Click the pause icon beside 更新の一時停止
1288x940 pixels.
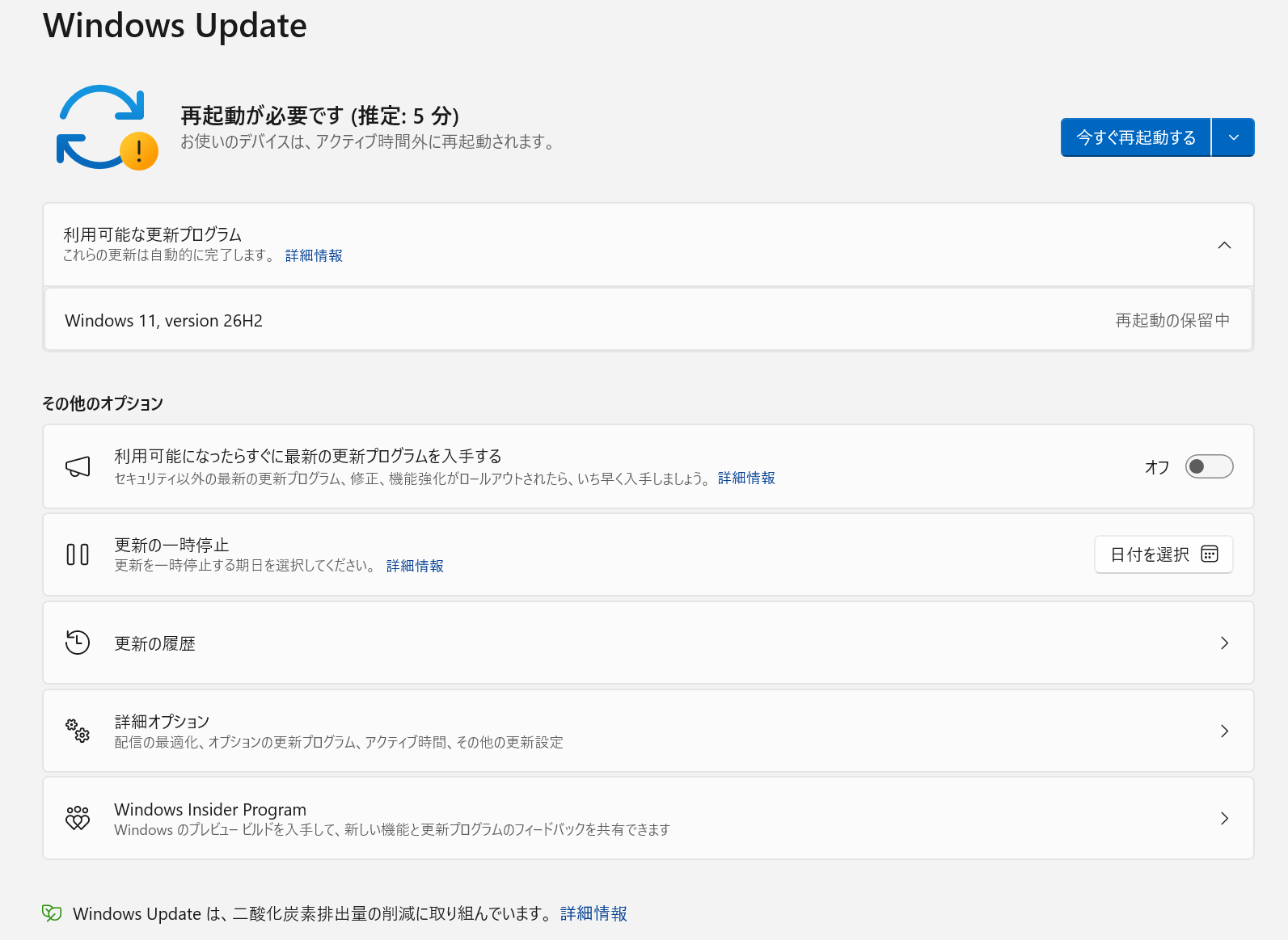78,554
